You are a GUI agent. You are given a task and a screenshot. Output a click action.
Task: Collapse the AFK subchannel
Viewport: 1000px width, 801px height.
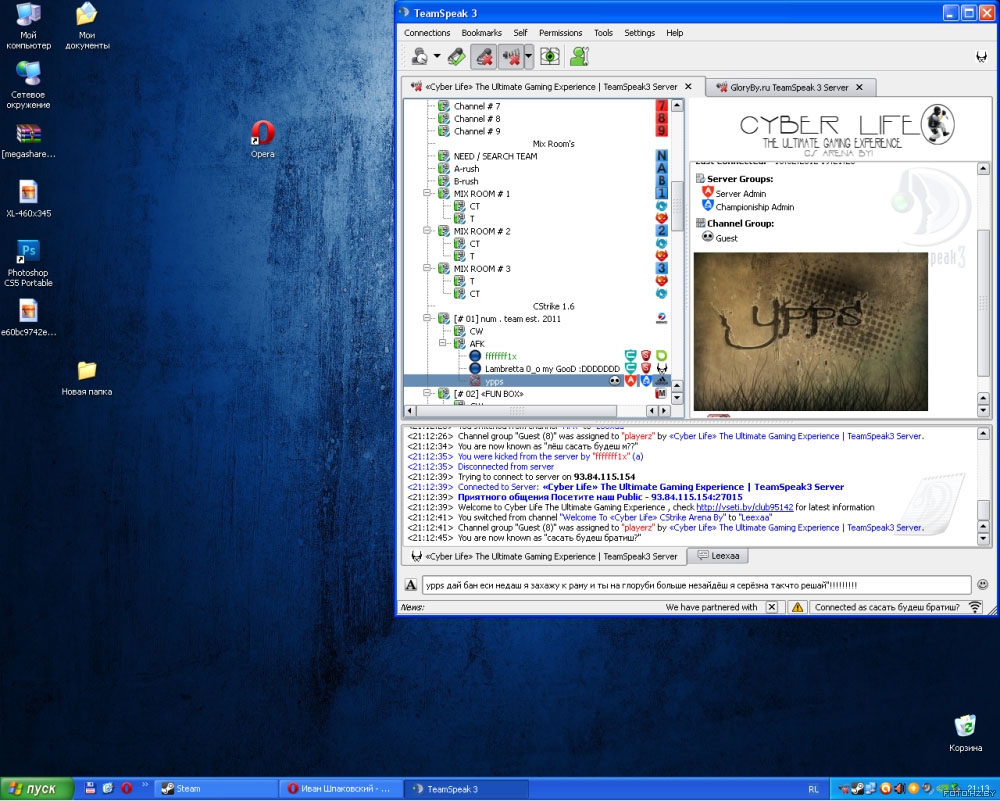443,343
